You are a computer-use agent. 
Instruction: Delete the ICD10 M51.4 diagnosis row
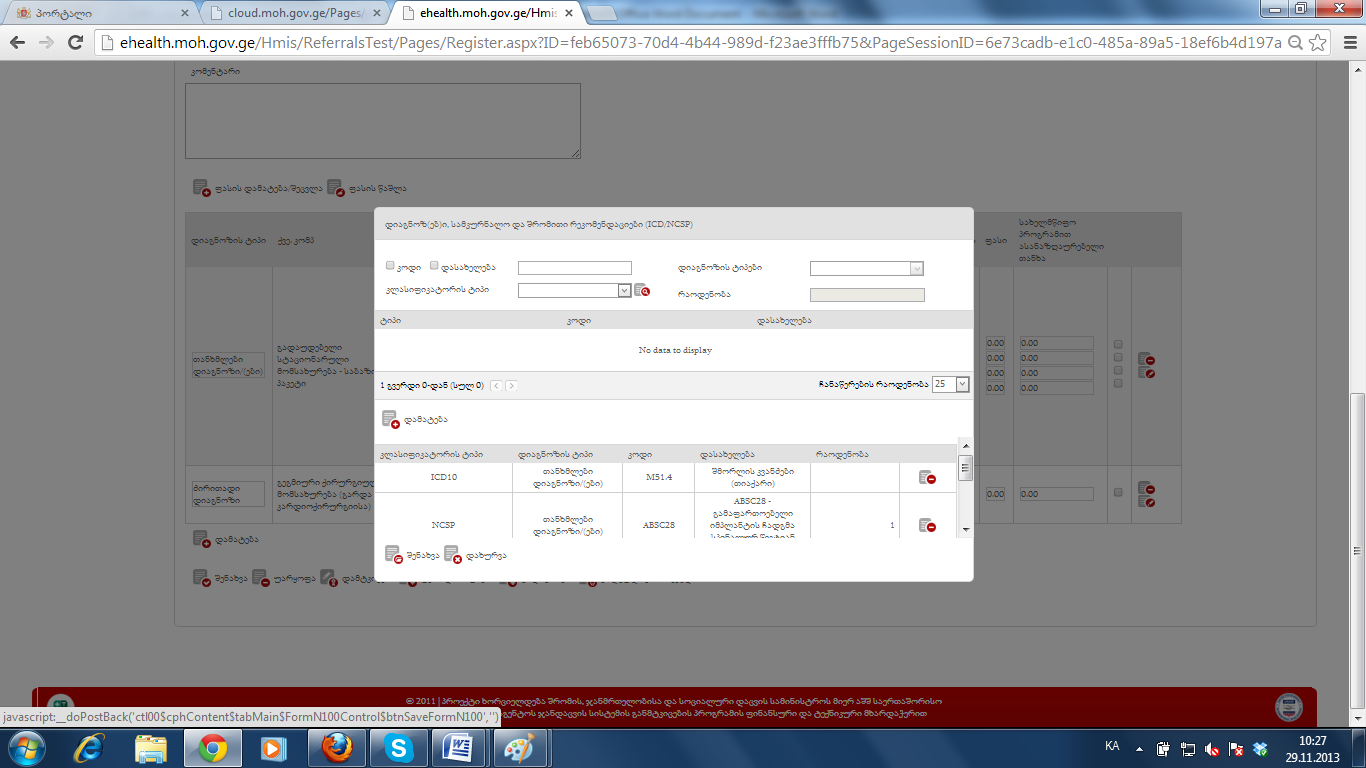click(927, 478)
